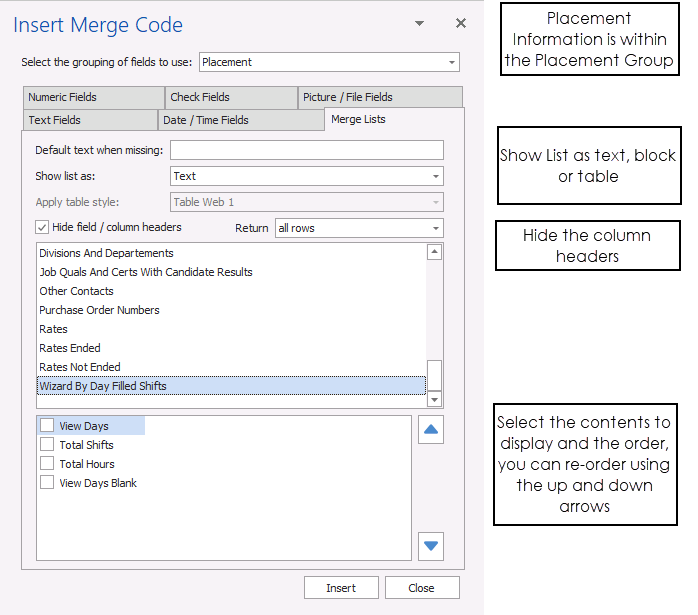Open the dialog options caret menu
The image size is (698, 615).
[x=420, y=23]
